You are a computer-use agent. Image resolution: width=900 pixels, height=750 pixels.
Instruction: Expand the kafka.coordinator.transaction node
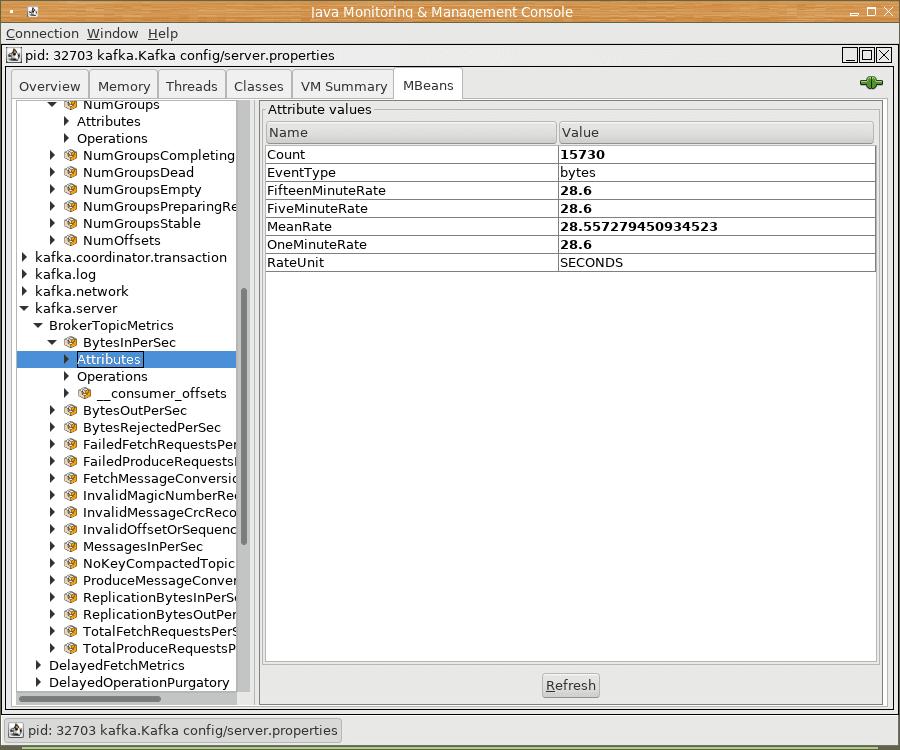point(24,257)
